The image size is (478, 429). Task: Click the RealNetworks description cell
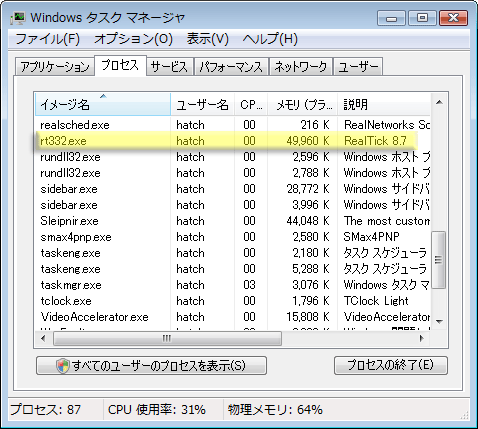387,125
